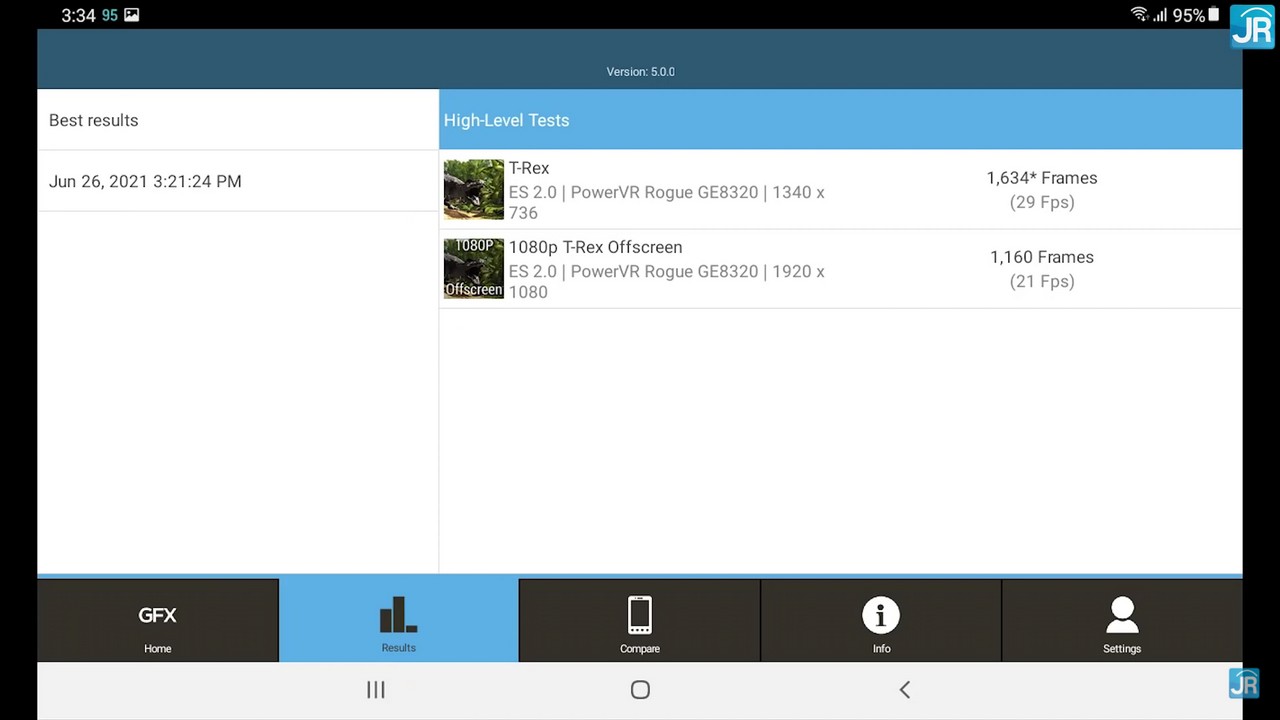The image size is (1280, 720).
Task: Tap the Wi-Fi status icon
Action: coord(1139,15)
